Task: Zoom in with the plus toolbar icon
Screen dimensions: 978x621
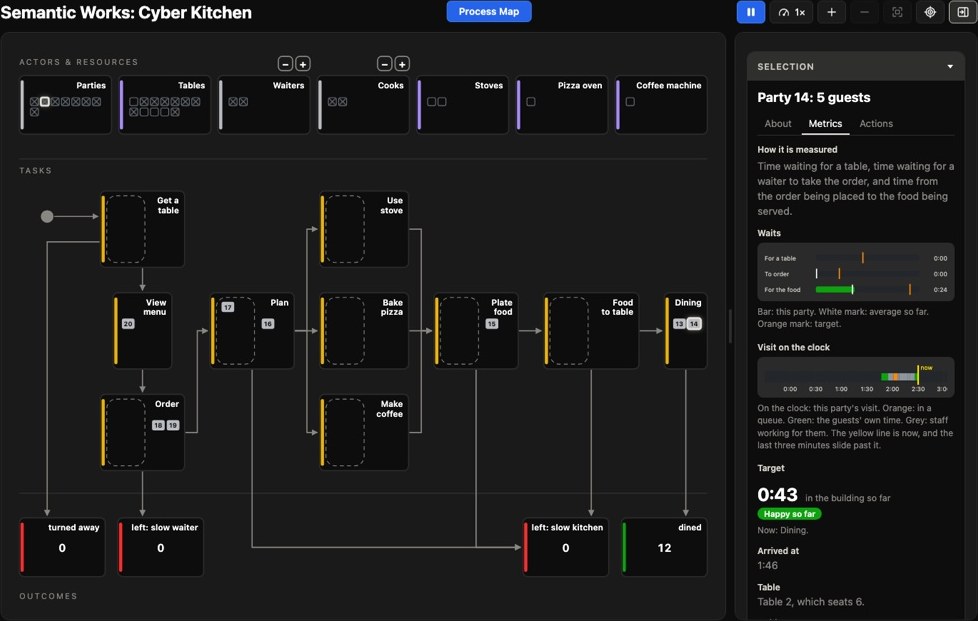Action: (x=831, y=12)
